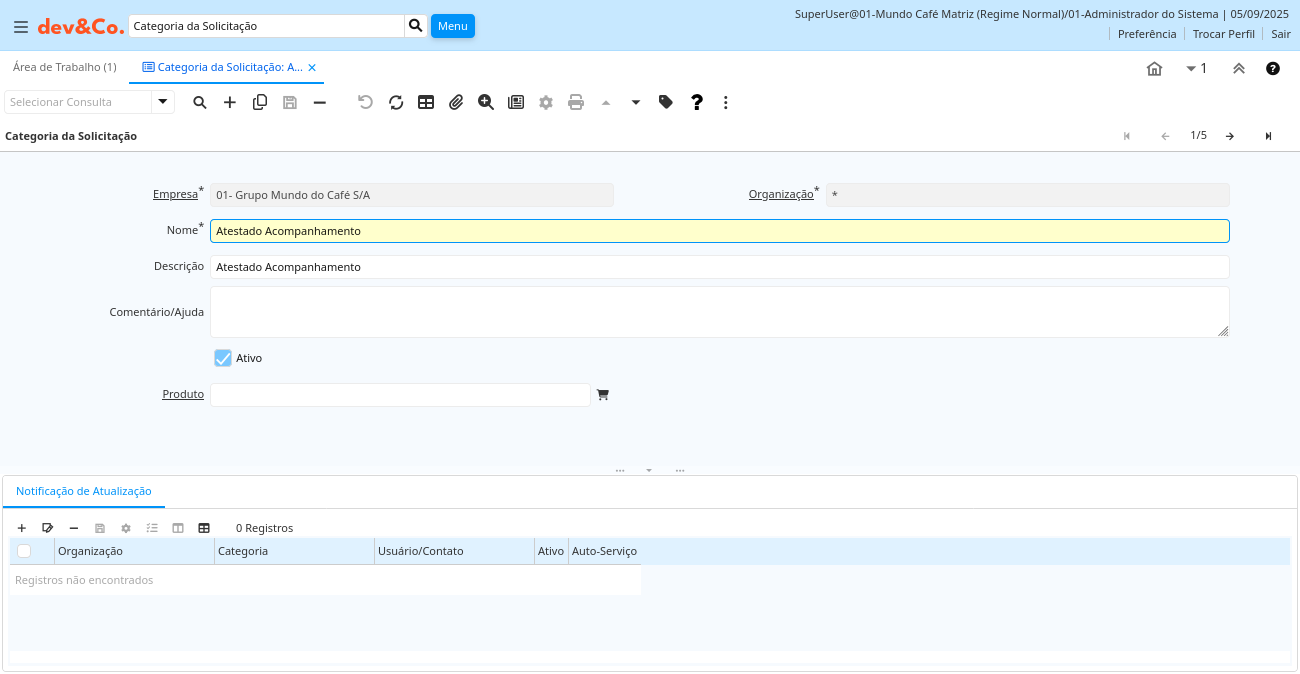
Task: Click the Trocar Perfil link
Action: coord(1223,34)
